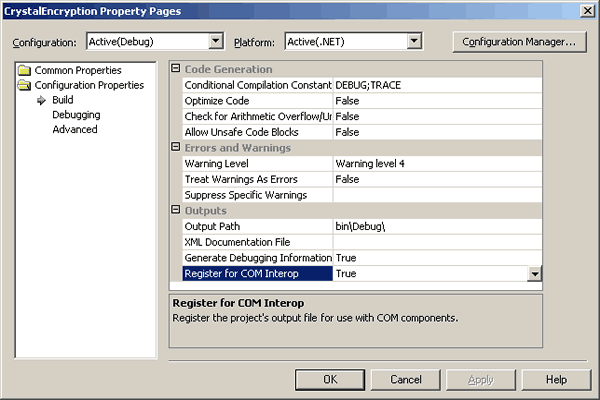Select Treat Warnings As Errors property
The height and width of the screenshot is (400, 600).
pyautogui.click(x=258, y=179)
